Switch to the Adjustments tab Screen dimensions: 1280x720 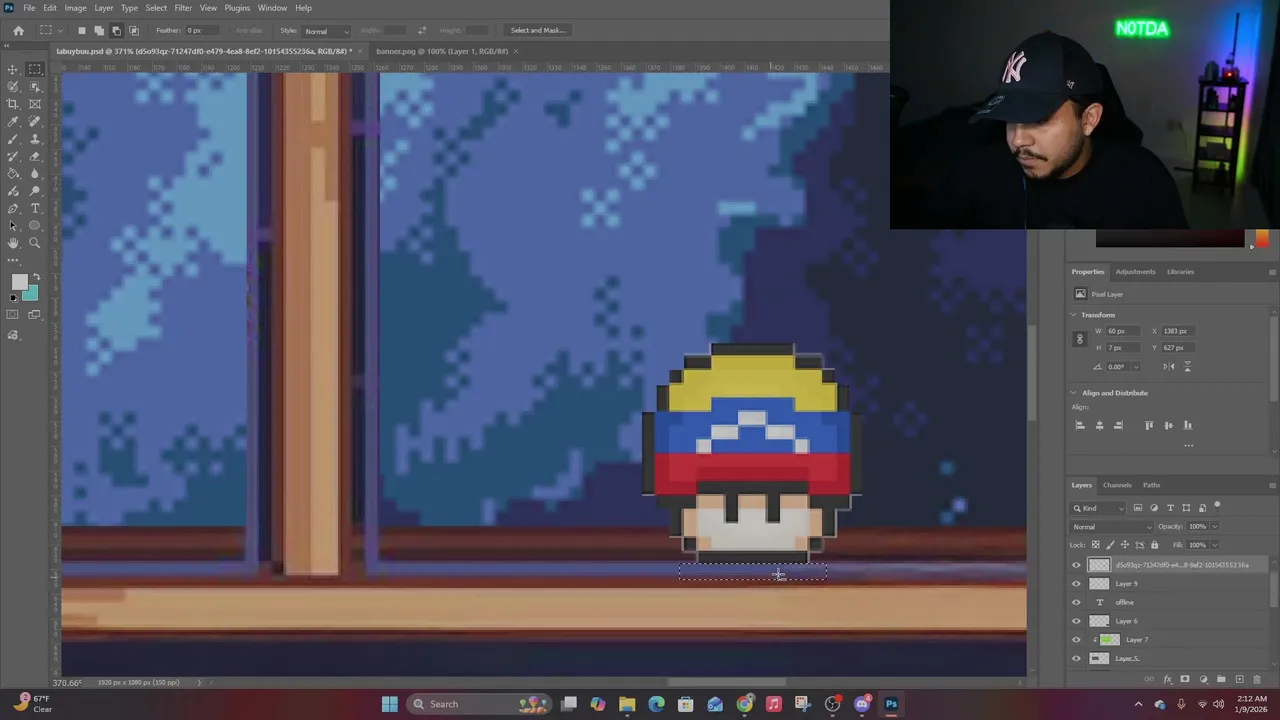click(1135, 272)
